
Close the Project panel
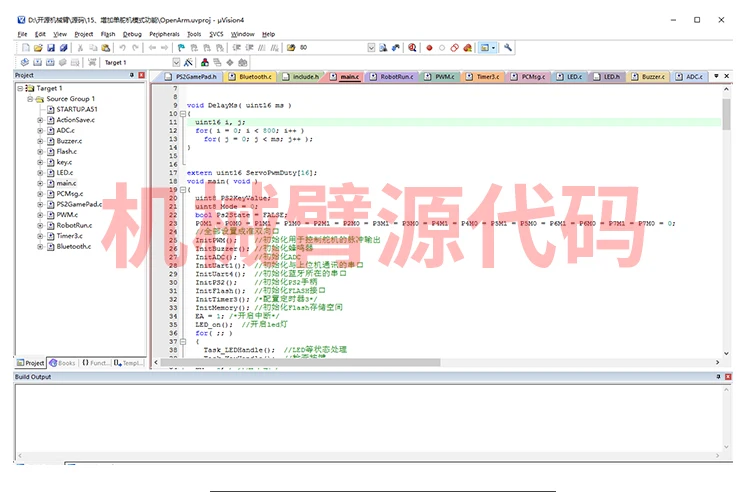pyautogui.click(x=142, y=76)
